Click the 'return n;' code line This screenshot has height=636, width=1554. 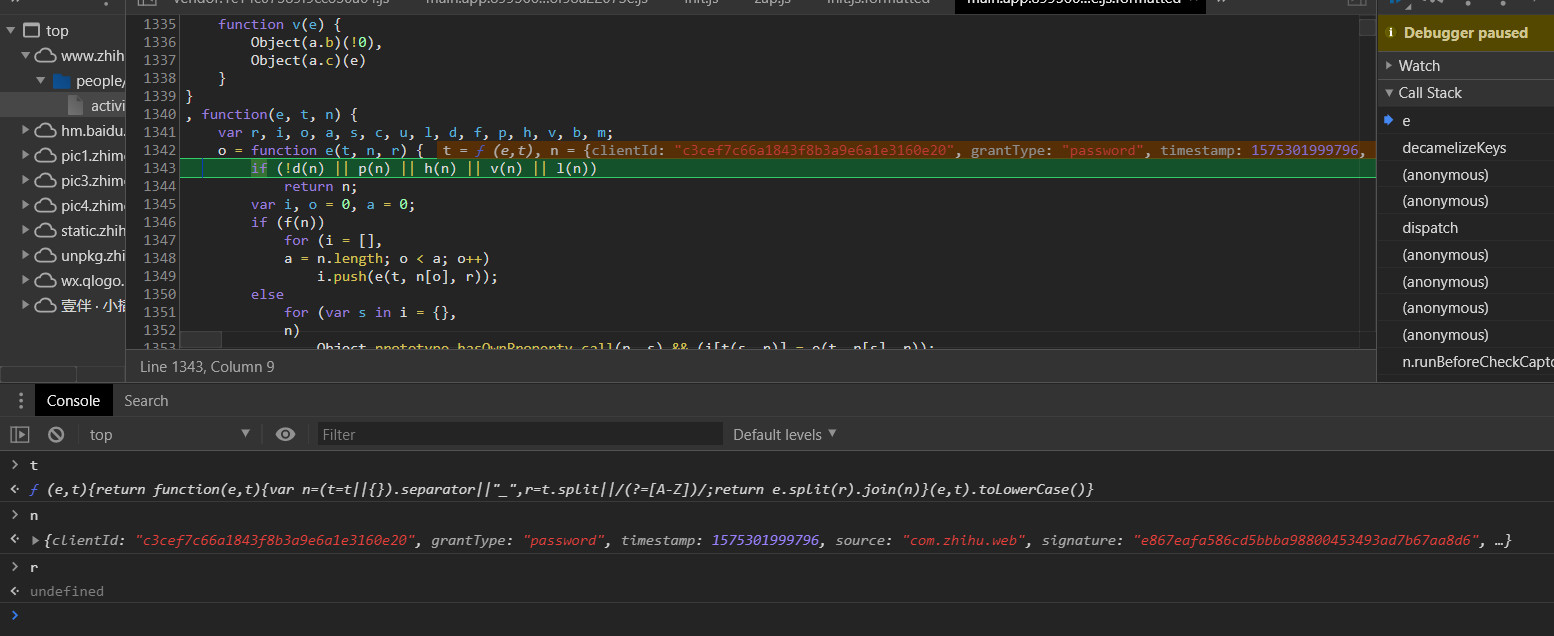click(320, 186)
